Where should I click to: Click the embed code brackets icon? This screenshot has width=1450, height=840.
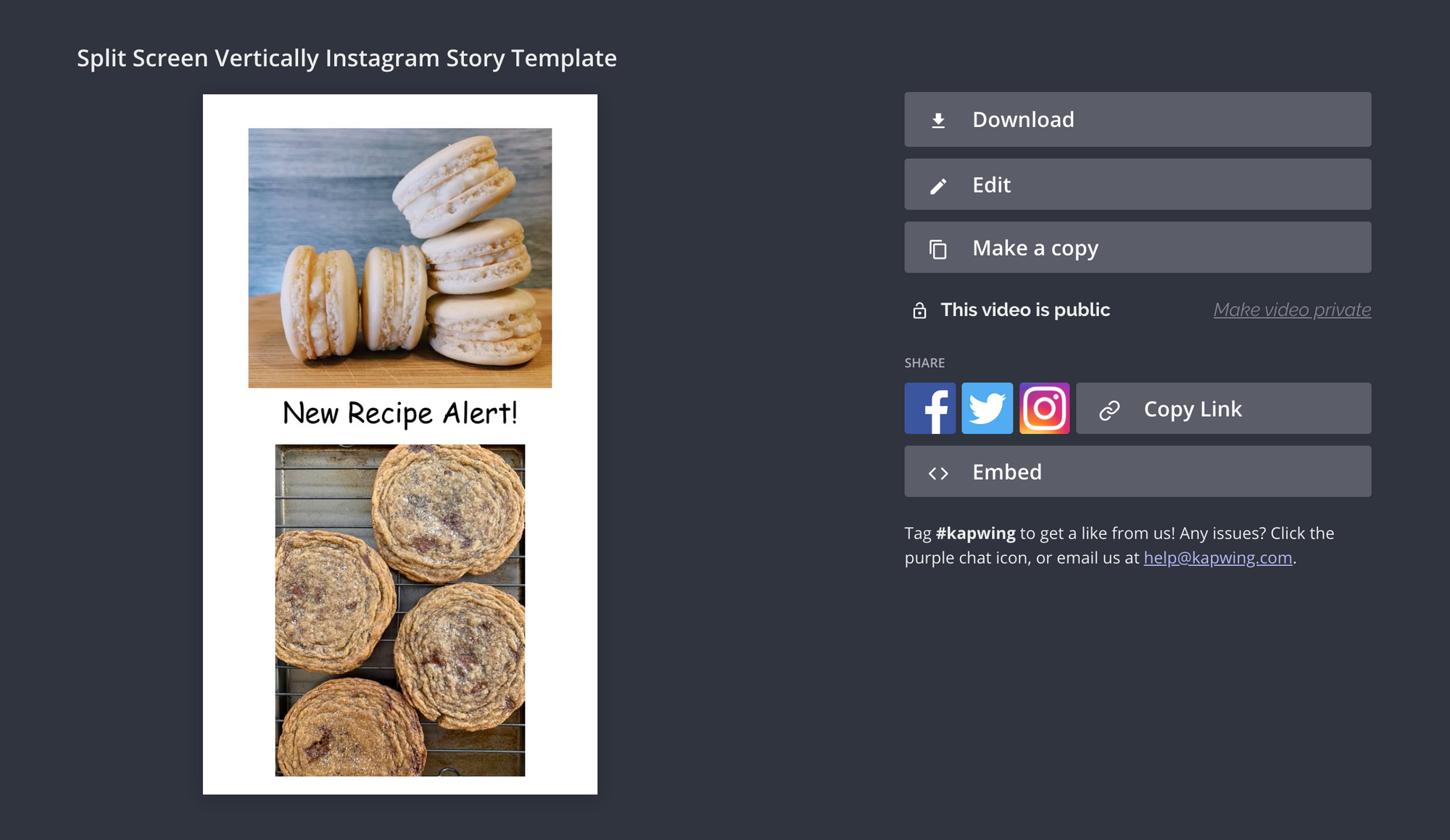tap(938, 473)
